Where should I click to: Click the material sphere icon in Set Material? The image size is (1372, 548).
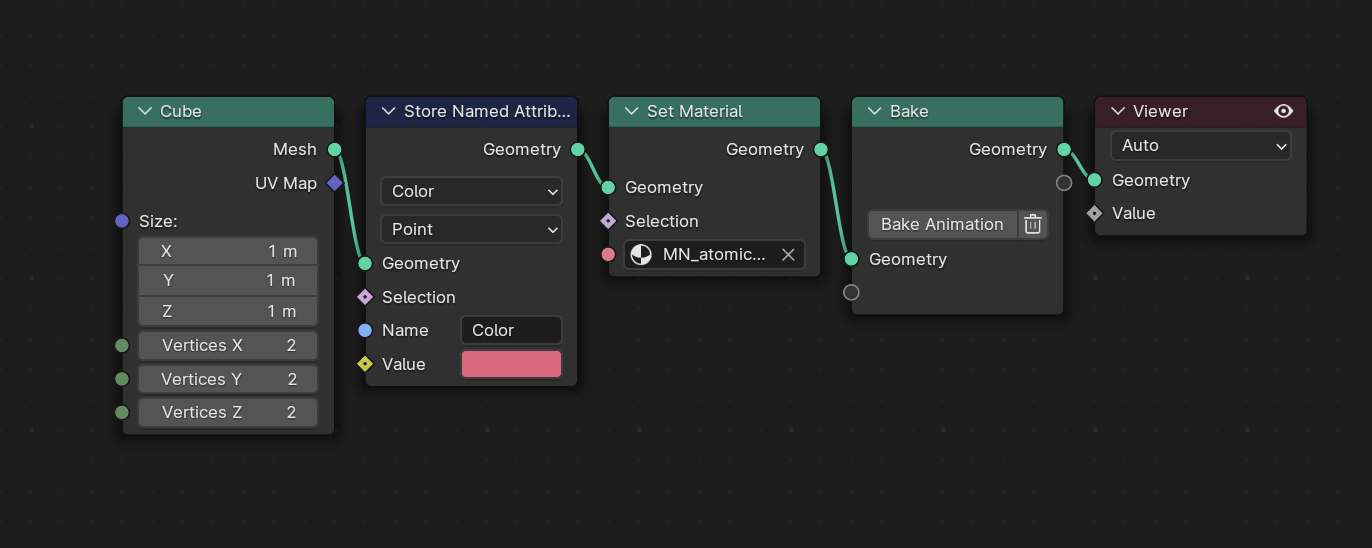641,255
